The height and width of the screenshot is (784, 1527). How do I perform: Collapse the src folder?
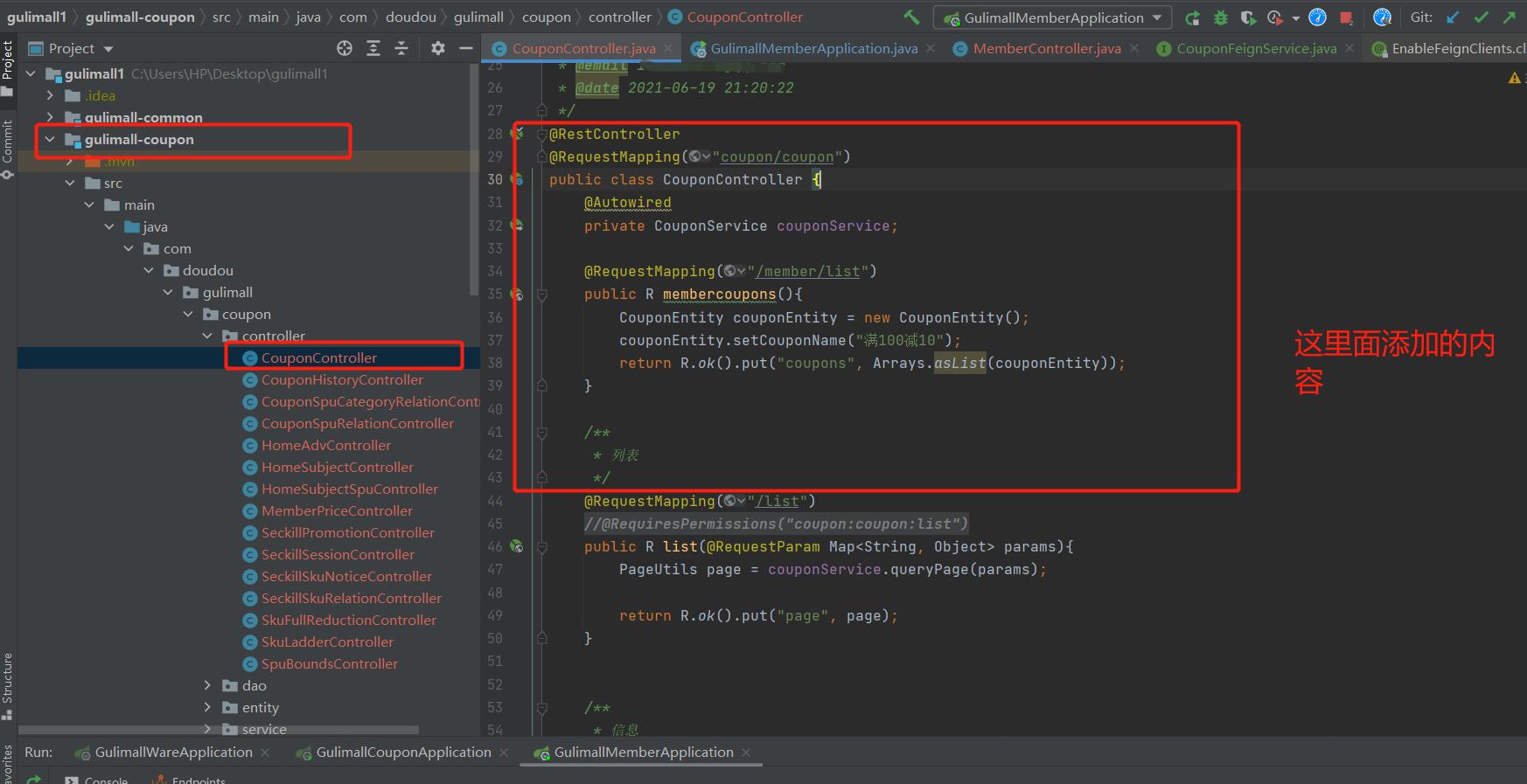click(70, 183)
